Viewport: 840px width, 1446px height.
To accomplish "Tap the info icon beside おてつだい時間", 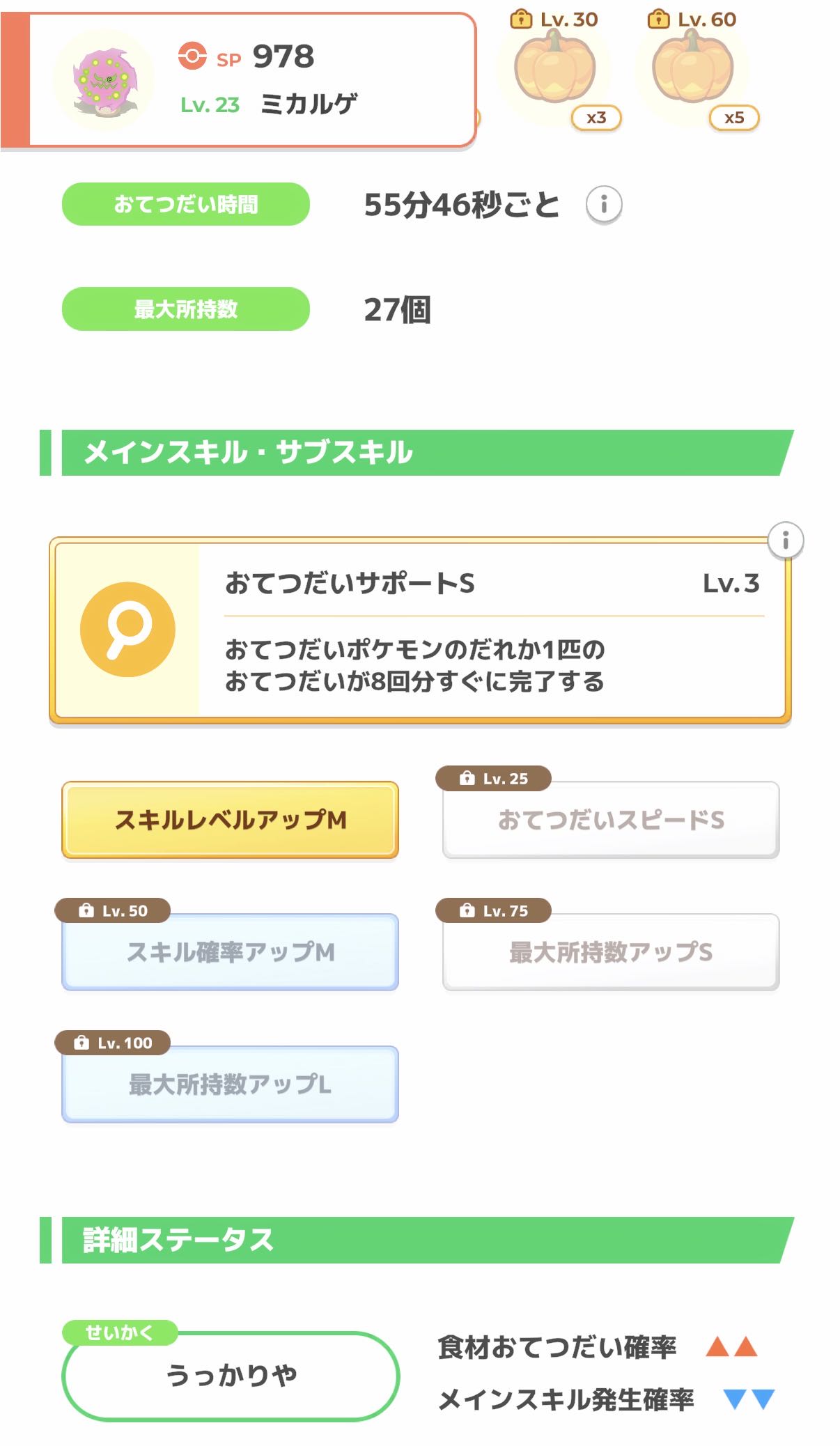I will [603, 205].
